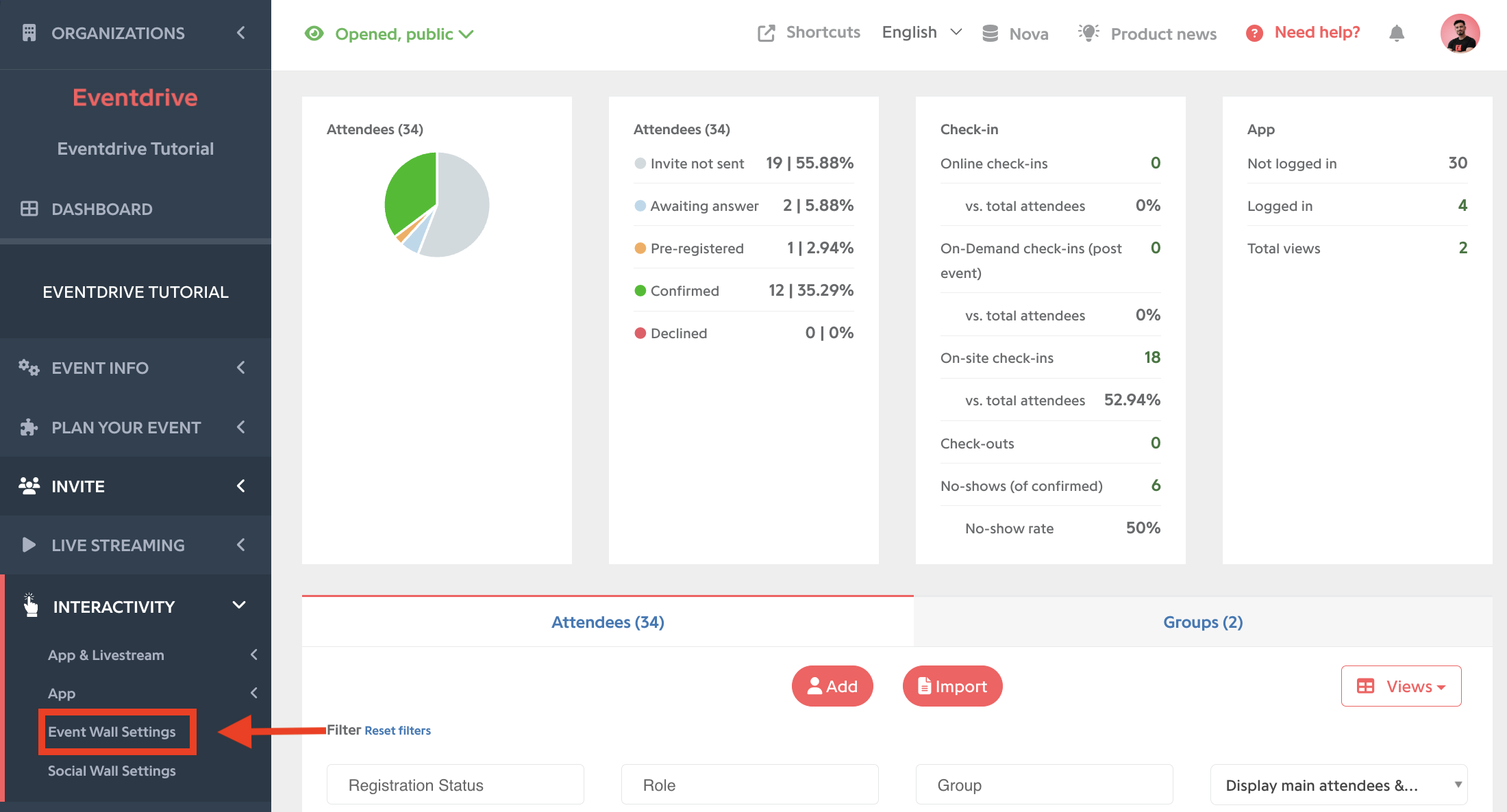Open the user profile avatar

point(1460,33)
